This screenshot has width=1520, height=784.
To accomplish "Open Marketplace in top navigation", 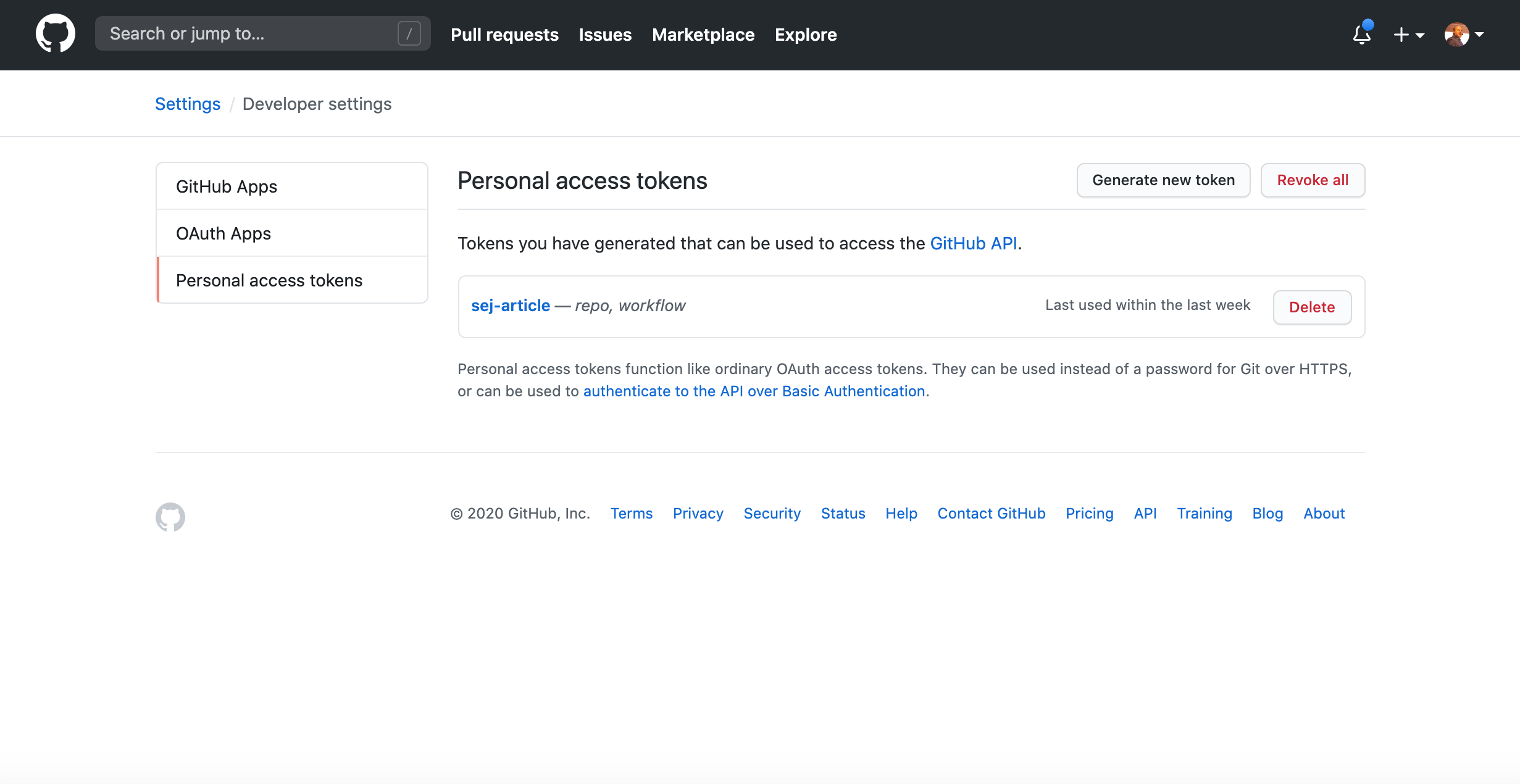I will (703, 35).
